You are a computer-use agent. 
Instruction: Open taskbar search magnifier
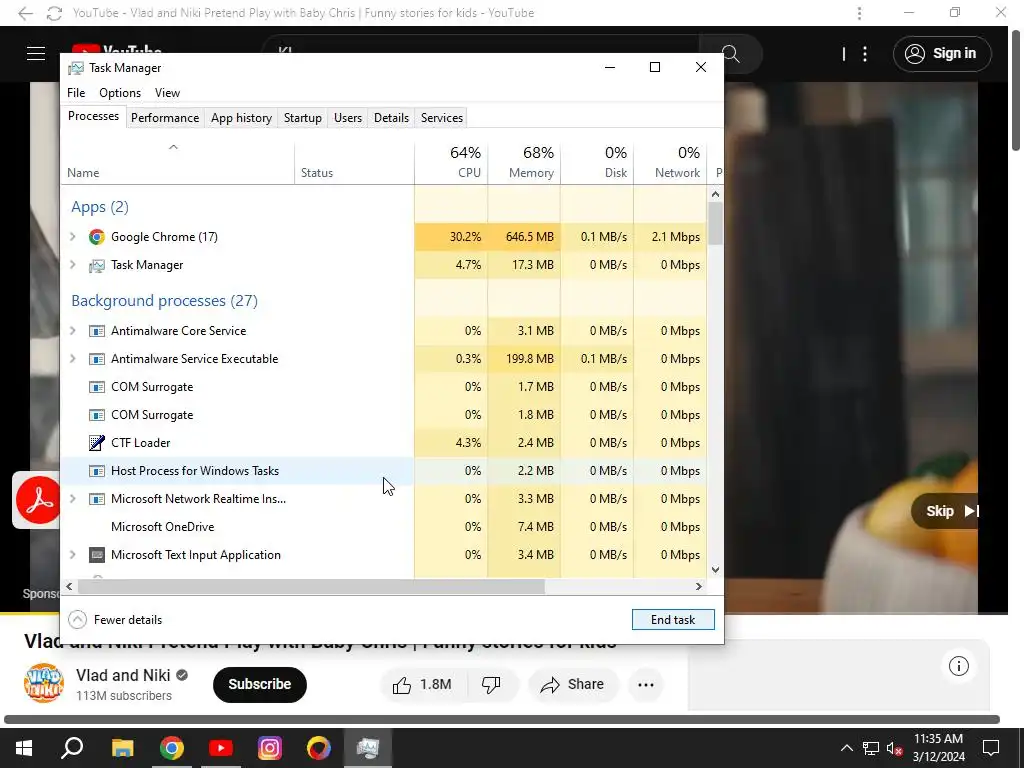[x=72, y=748]
